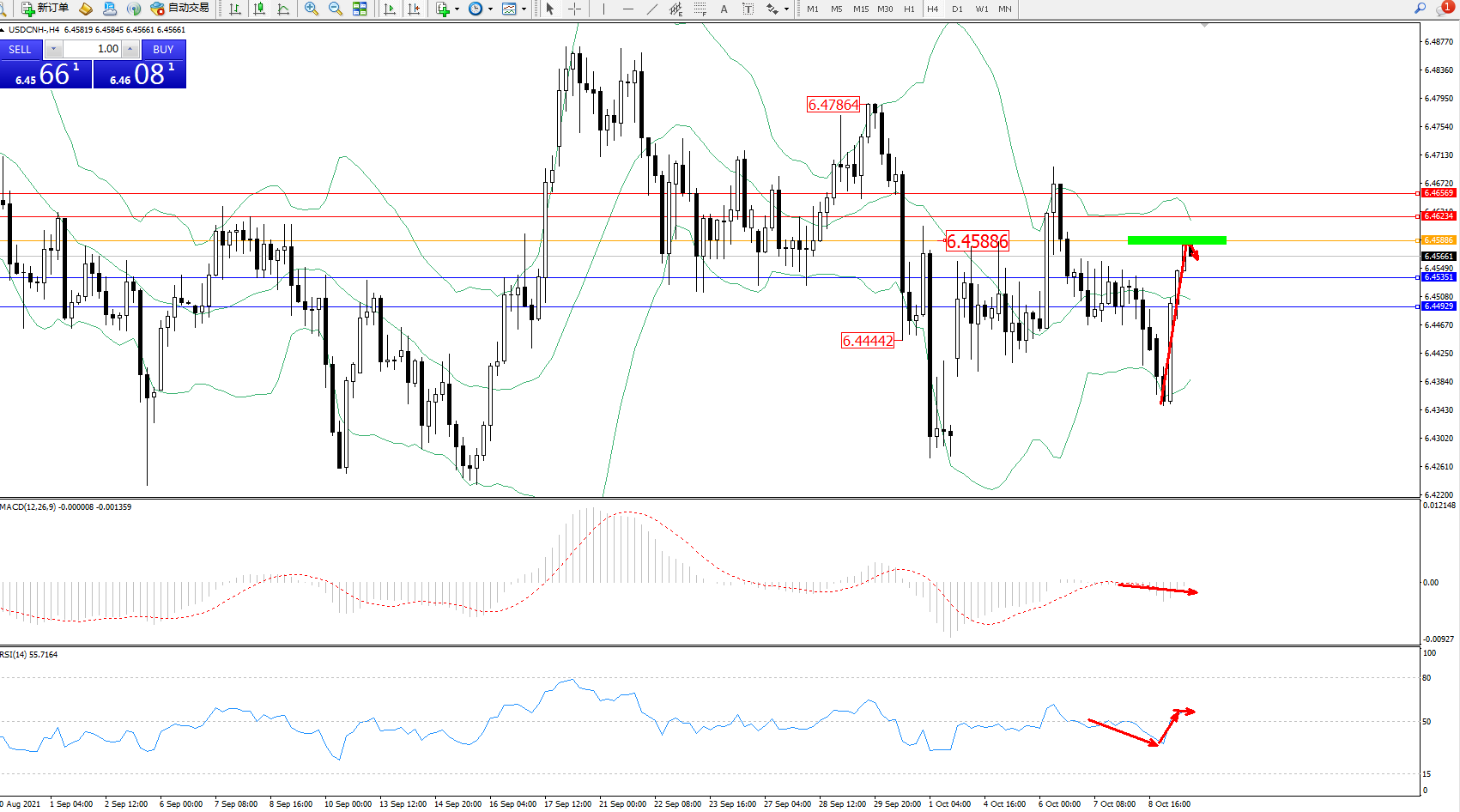1460x812 pixels.
Task: Click the zoom out magnifier icon
Action: (x=335, y=9)
